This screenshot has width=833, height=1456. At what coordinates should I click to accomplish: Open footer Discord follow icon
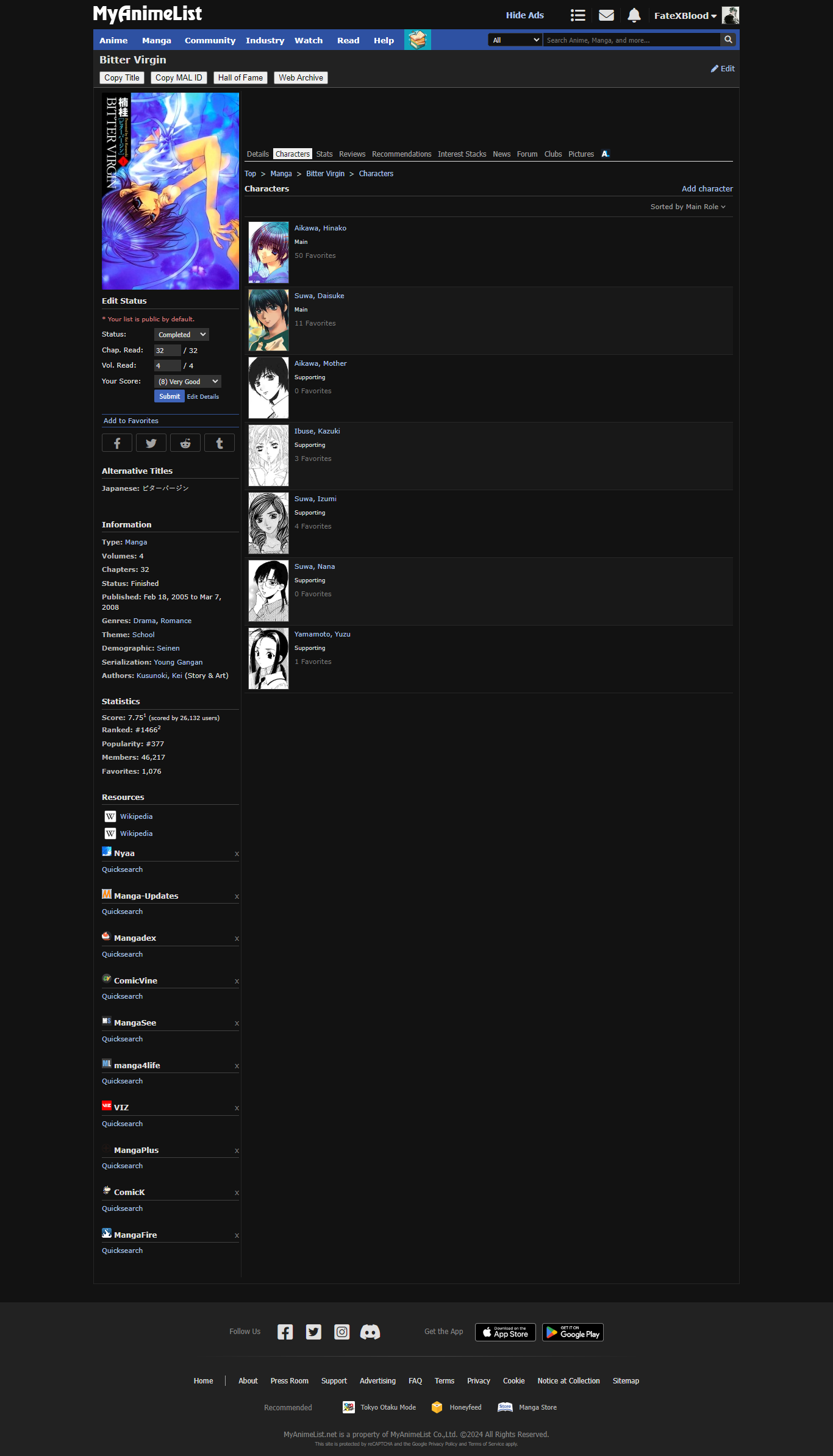click(x=370, y=1332)
